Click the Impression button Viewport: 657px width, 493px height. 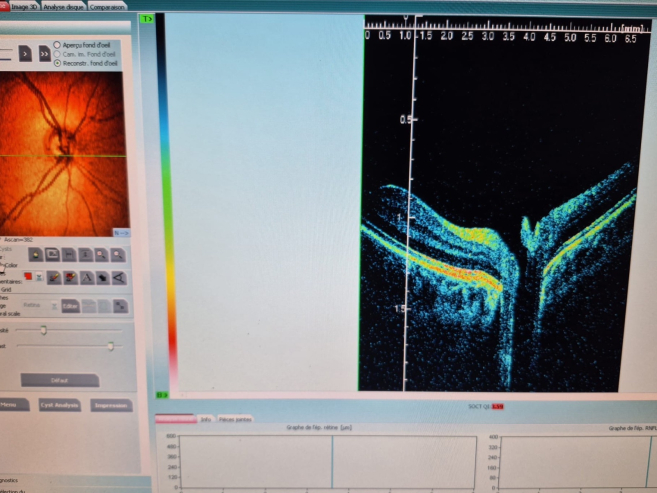[x=111, y=405]
